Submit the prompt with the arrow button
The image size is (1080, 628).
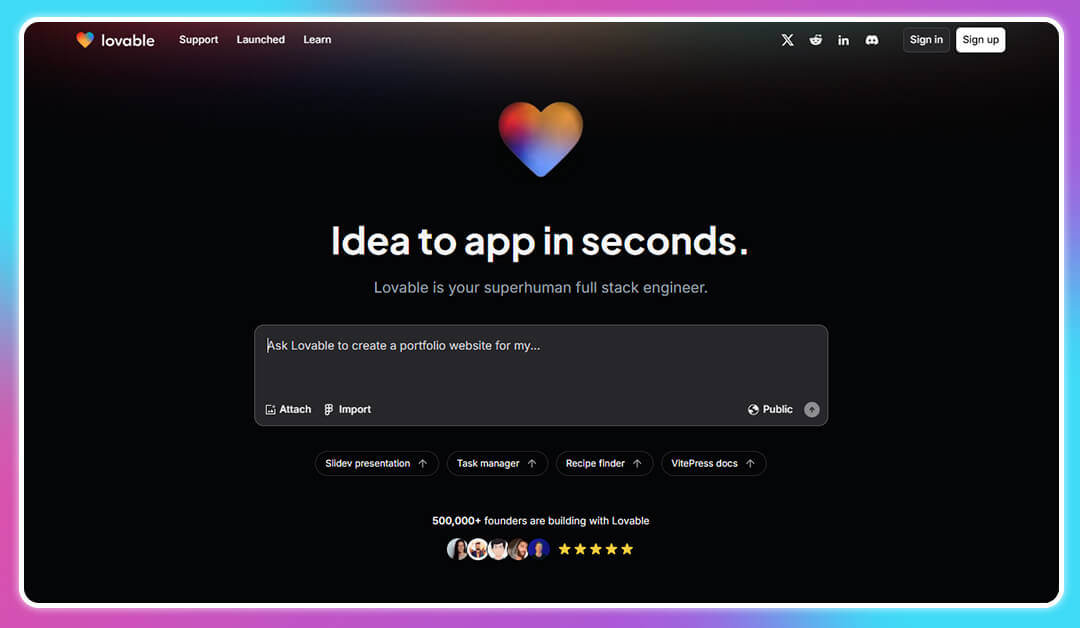812,410
